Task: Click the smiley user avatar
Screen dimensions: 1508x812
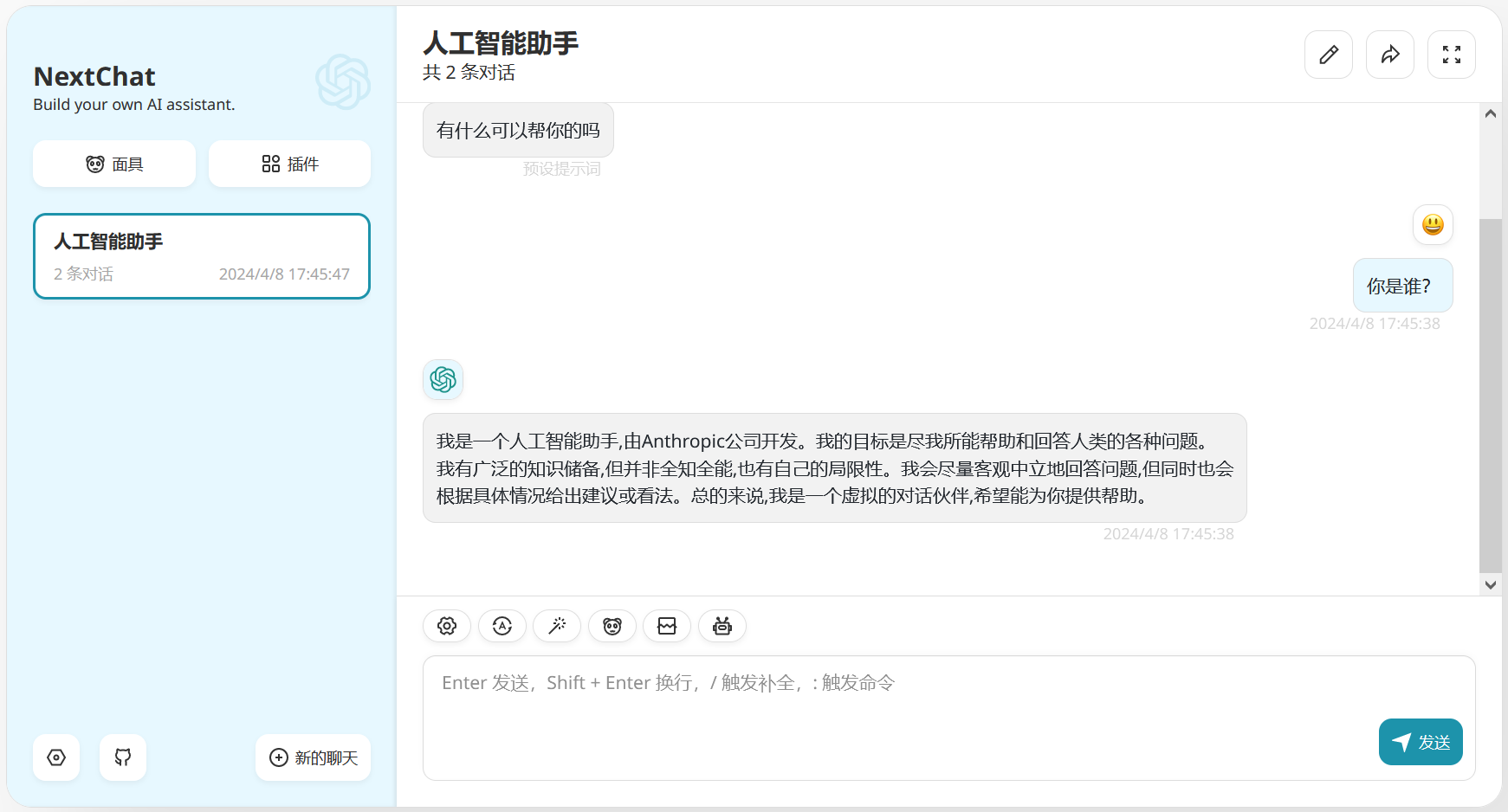Action: click(x=1433, y=224)
